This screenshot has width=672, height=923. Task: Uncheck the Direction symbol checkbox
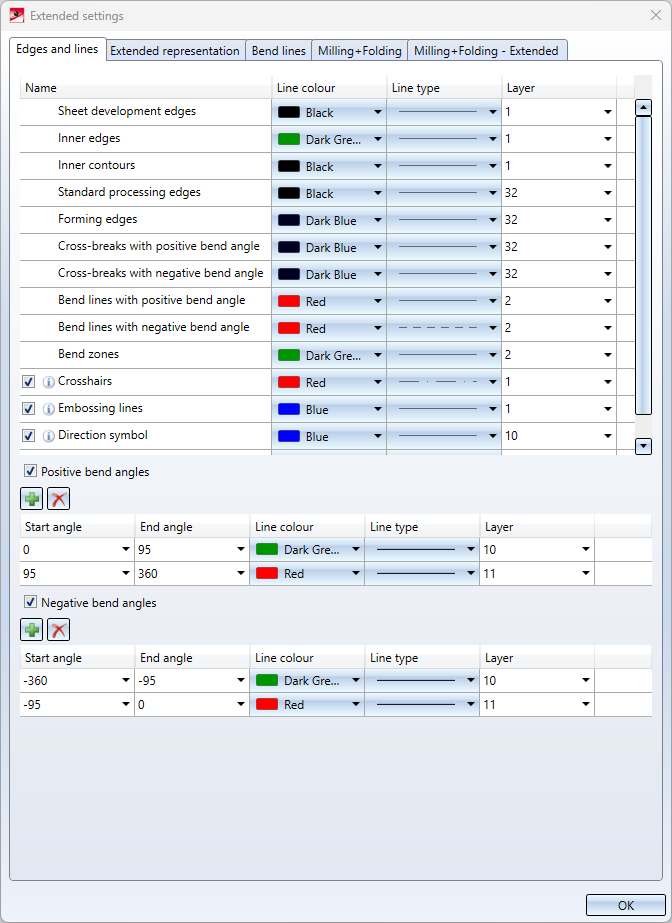[28, 436]
